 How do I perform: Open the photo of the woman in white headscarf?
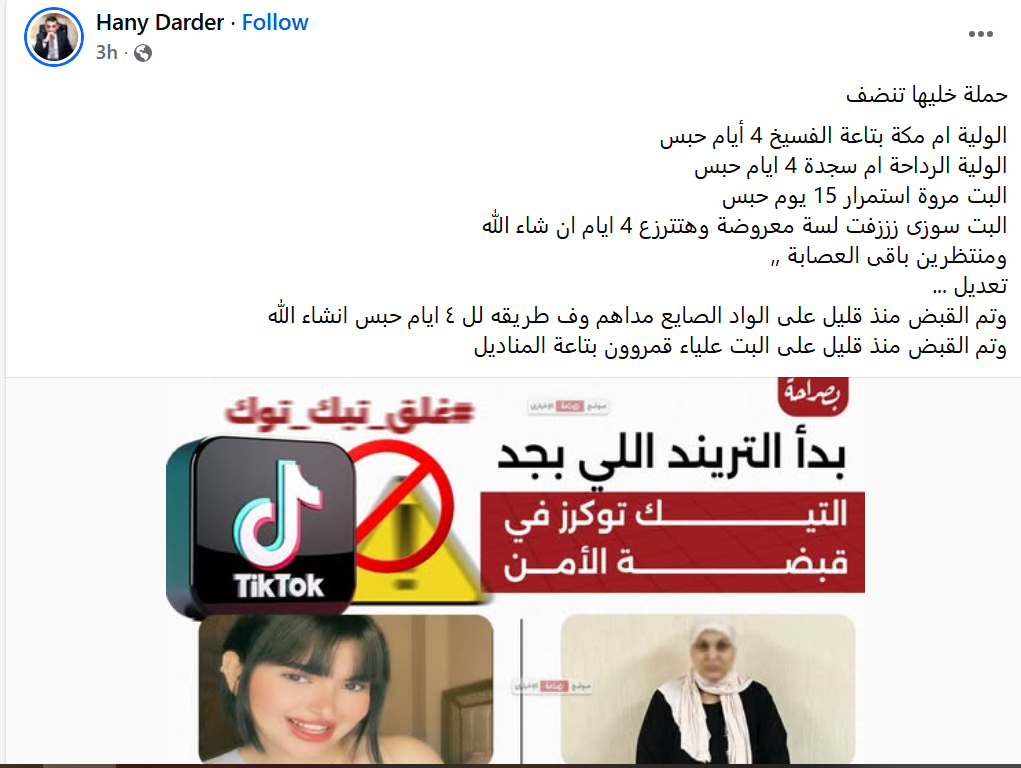pos(708,689)
